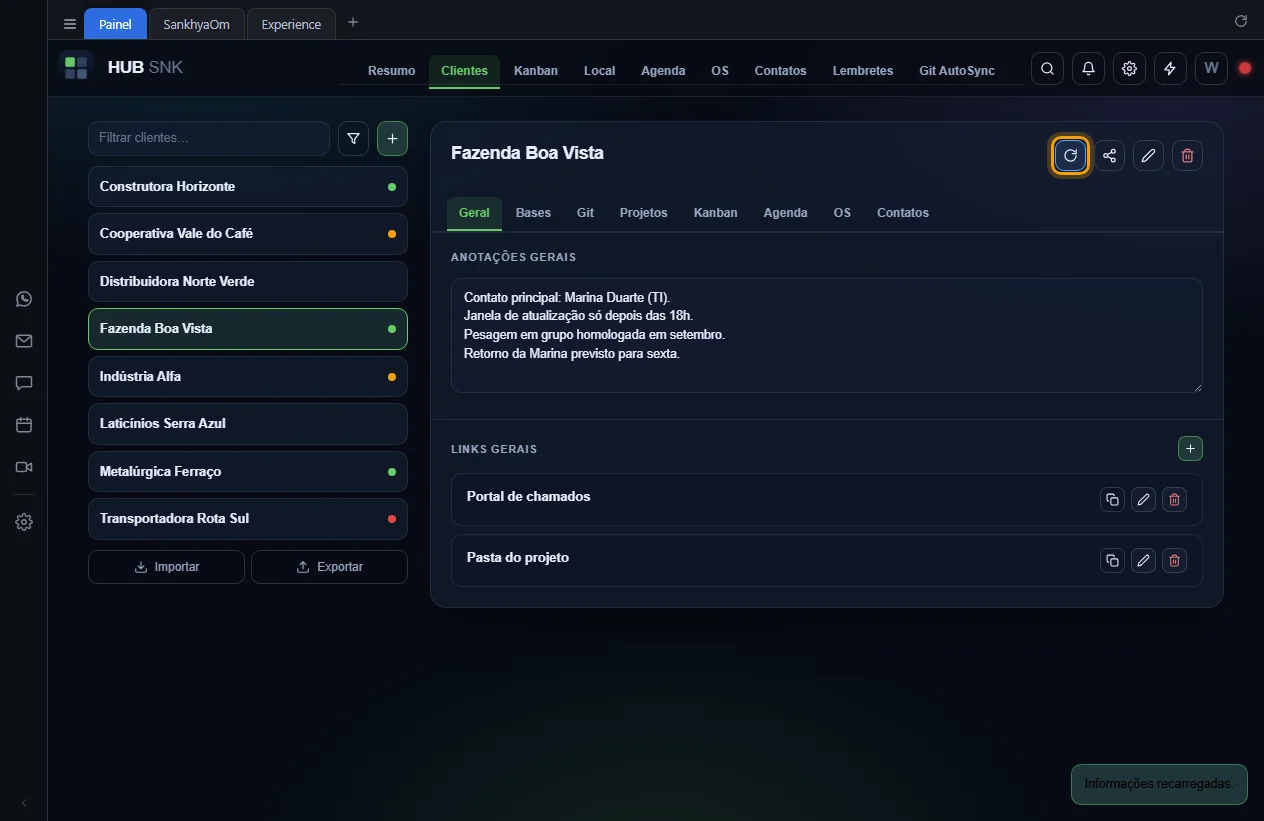Add a new client with the plus button
The height and width of the screenshot is (821, 1264).
point(392,139)
